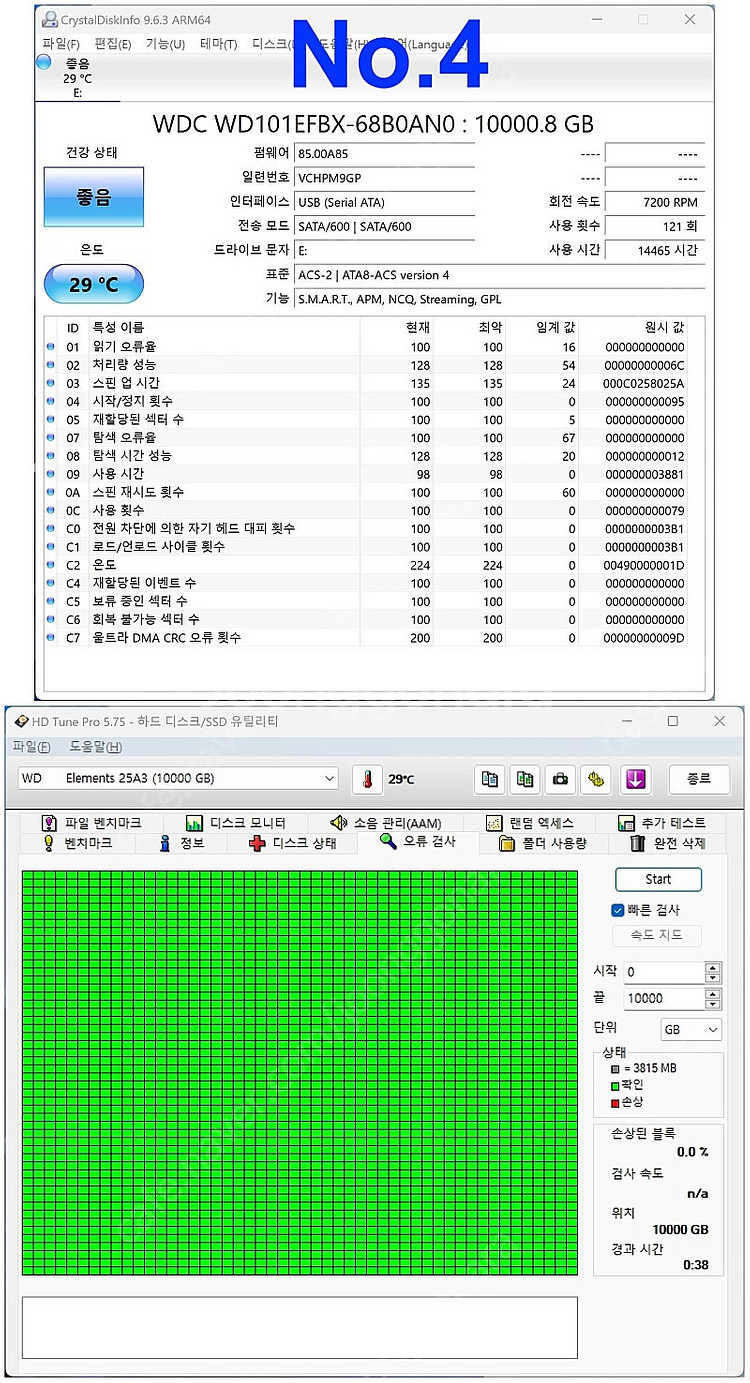This screenshot has height=1383, width=750.
Task: Open the 기능(U) menu in CrystalDiskInfo
Action: click(165, 44)
